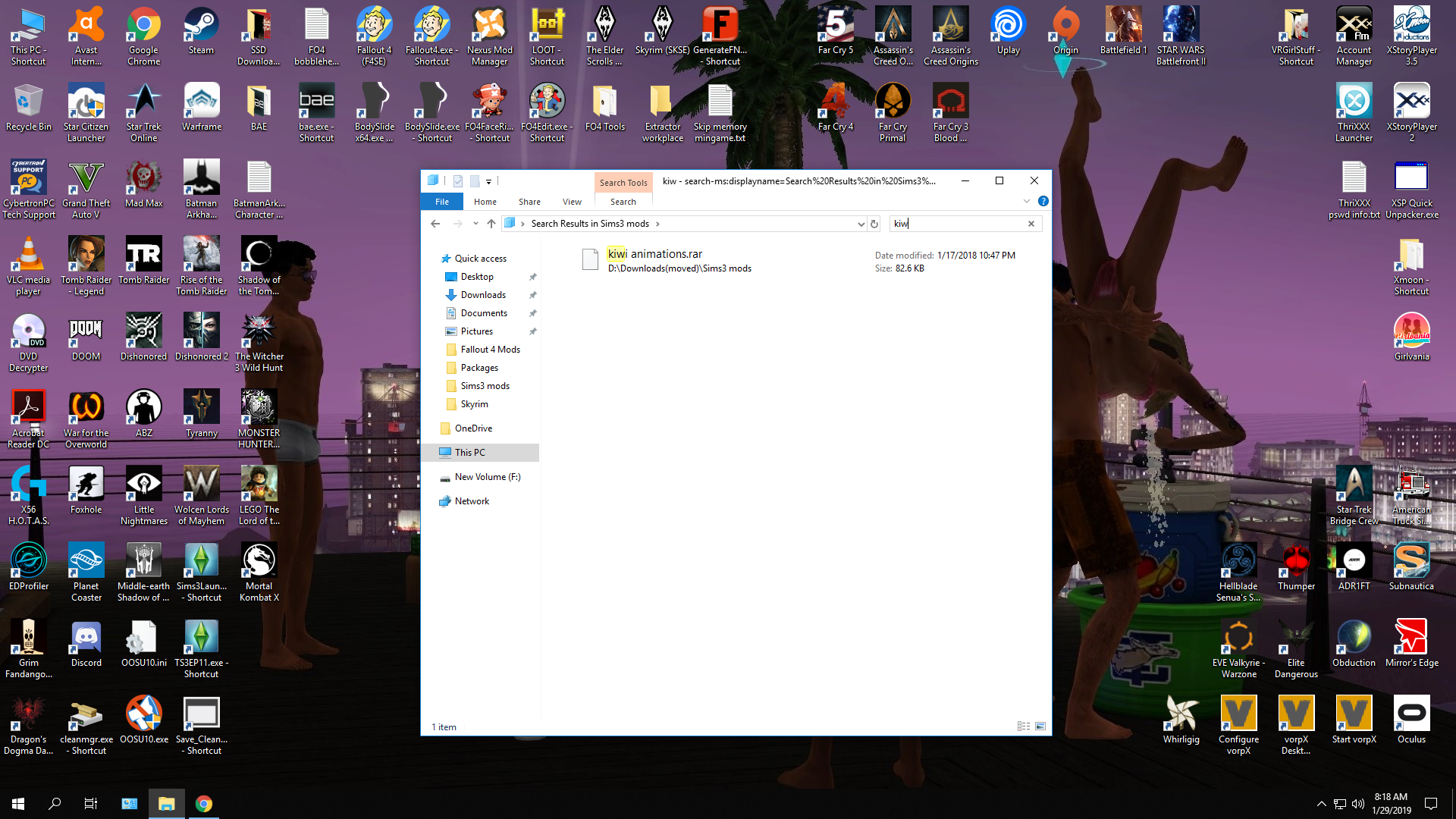The width and height of the screenshot is (1456, 819).
Task: Open the Far Cry 5 desktop icon
Action: 835,33
